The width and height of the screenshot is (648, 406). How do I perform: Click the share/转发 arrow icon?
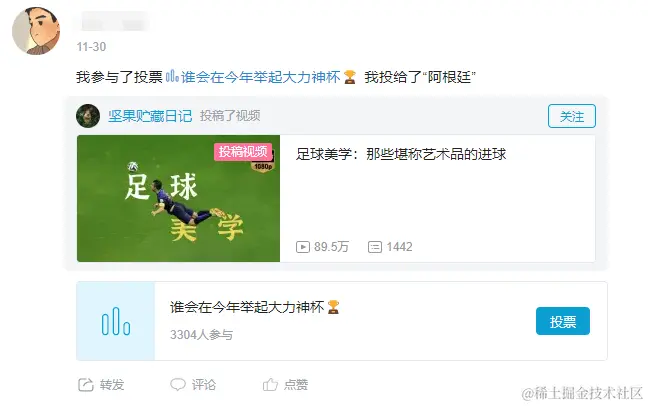point(86,385)
